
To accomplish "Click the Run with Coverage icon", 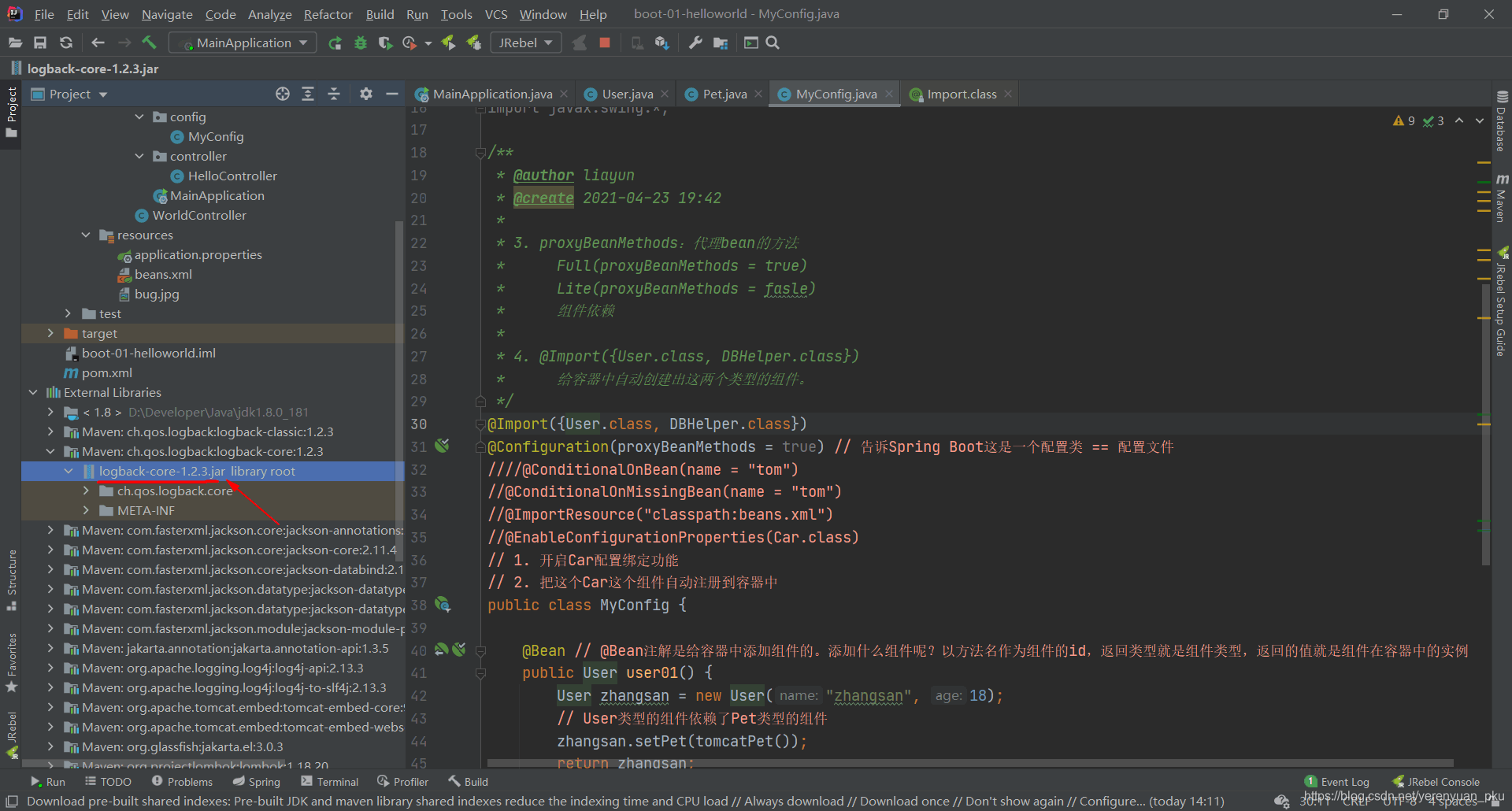I will click(x=385, y=43).
